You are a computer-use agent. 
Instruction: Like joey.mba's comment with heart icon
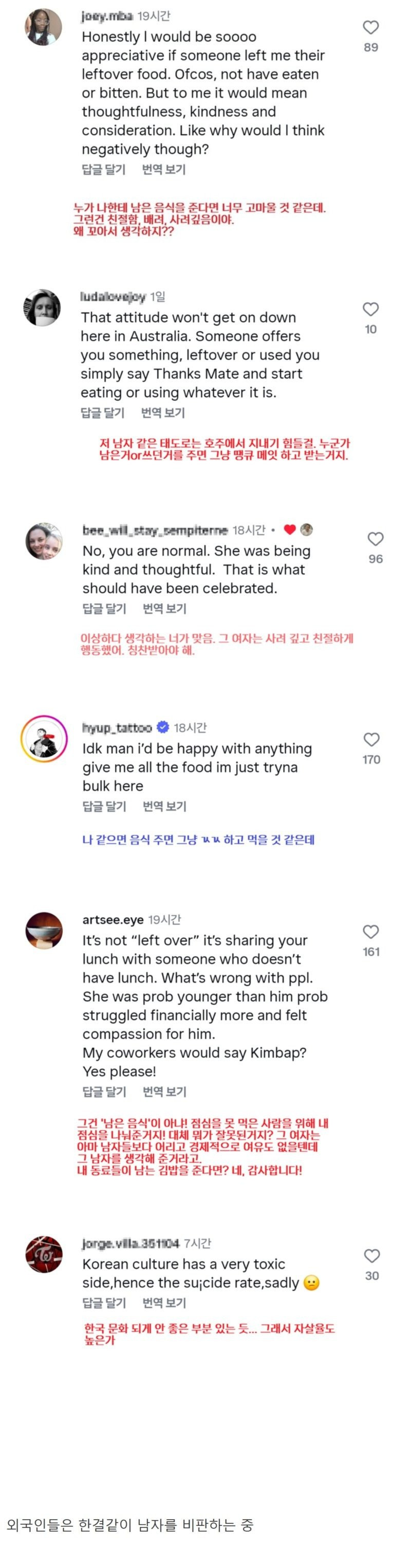tap(371, 27)
